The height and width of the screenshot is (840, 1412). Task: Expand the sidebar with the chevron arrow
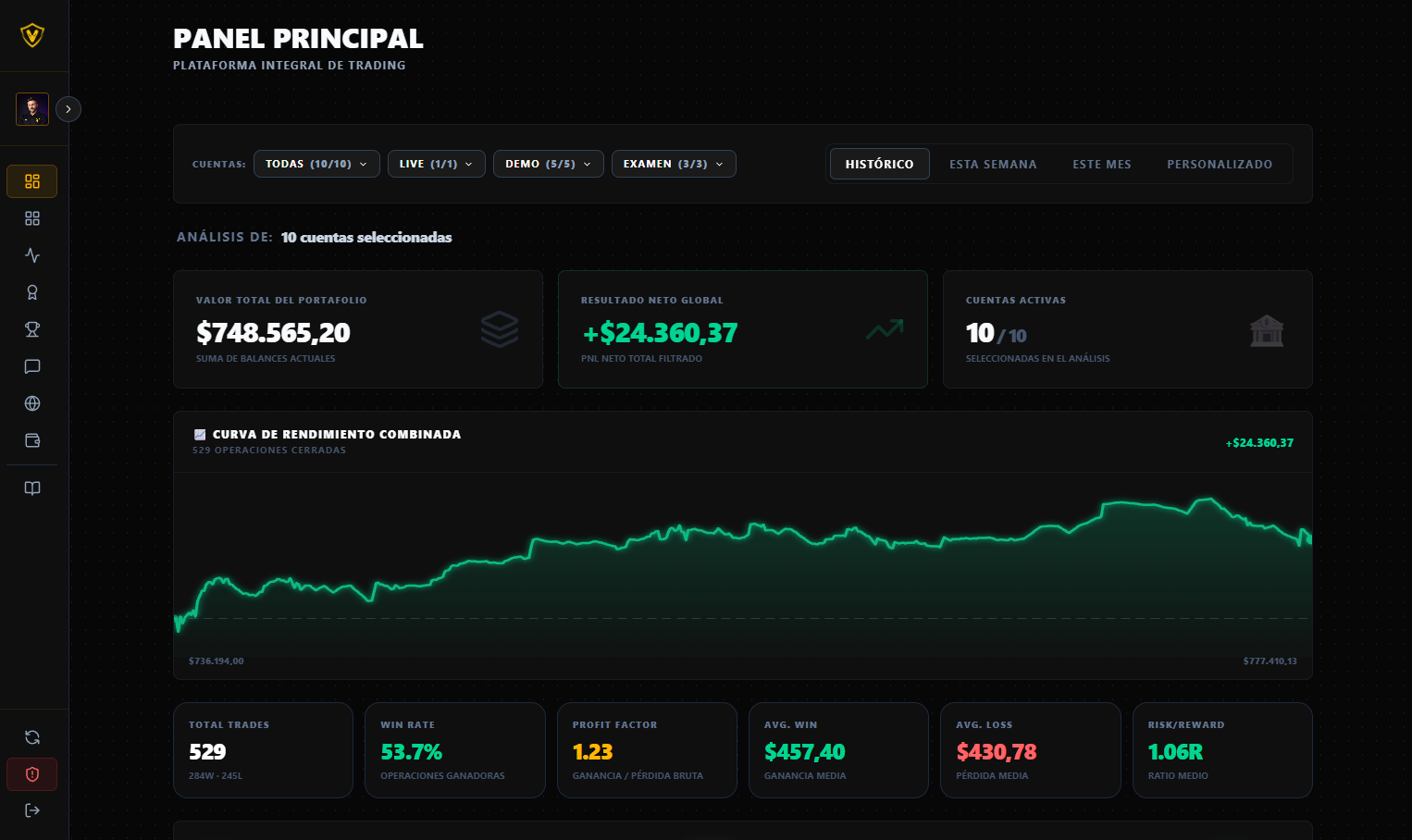68,109
